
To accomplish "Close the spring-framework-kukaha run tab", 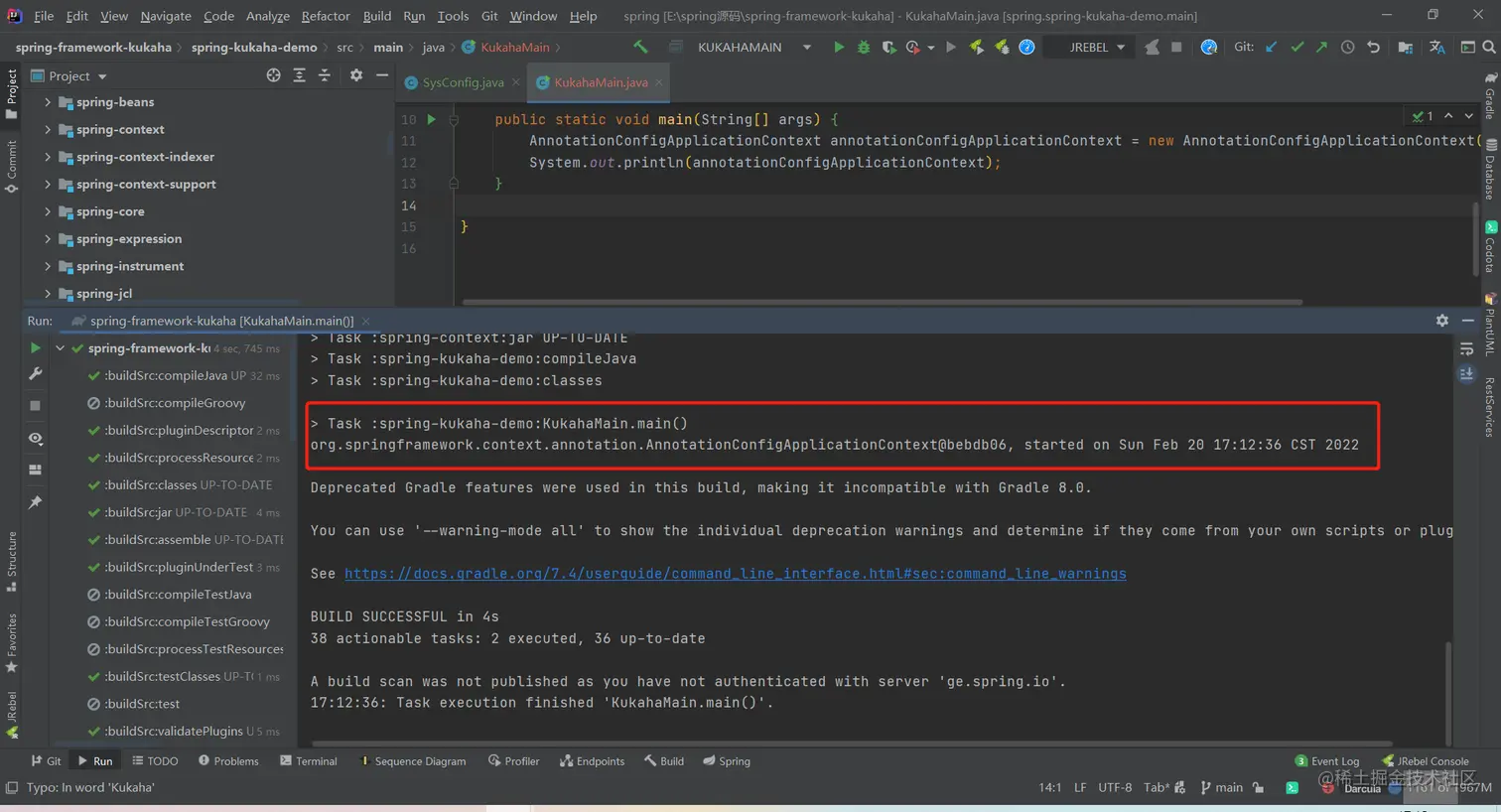I will click(x=365, y=321).
